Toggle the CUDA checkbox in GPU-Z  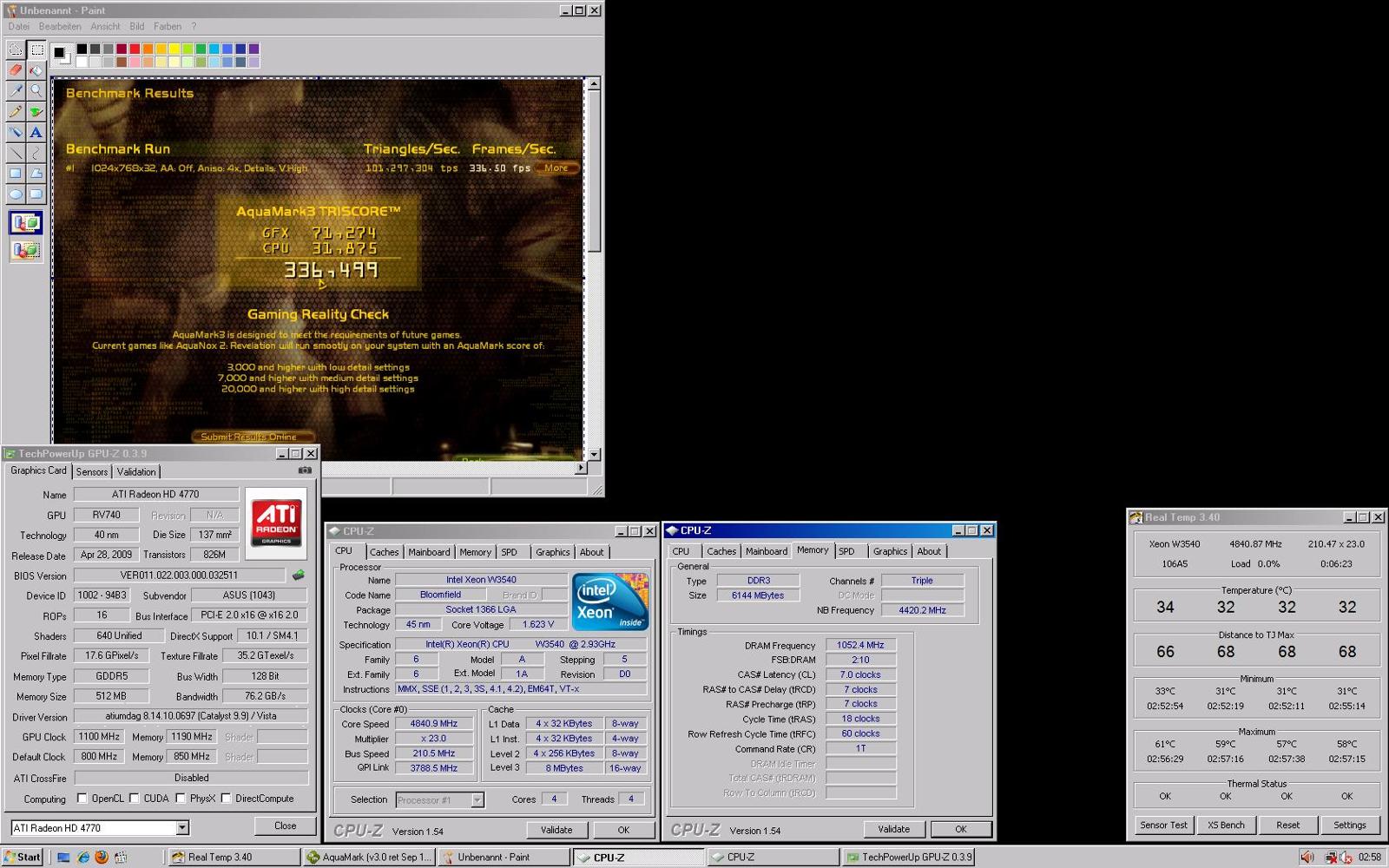(x=135, y=799)
